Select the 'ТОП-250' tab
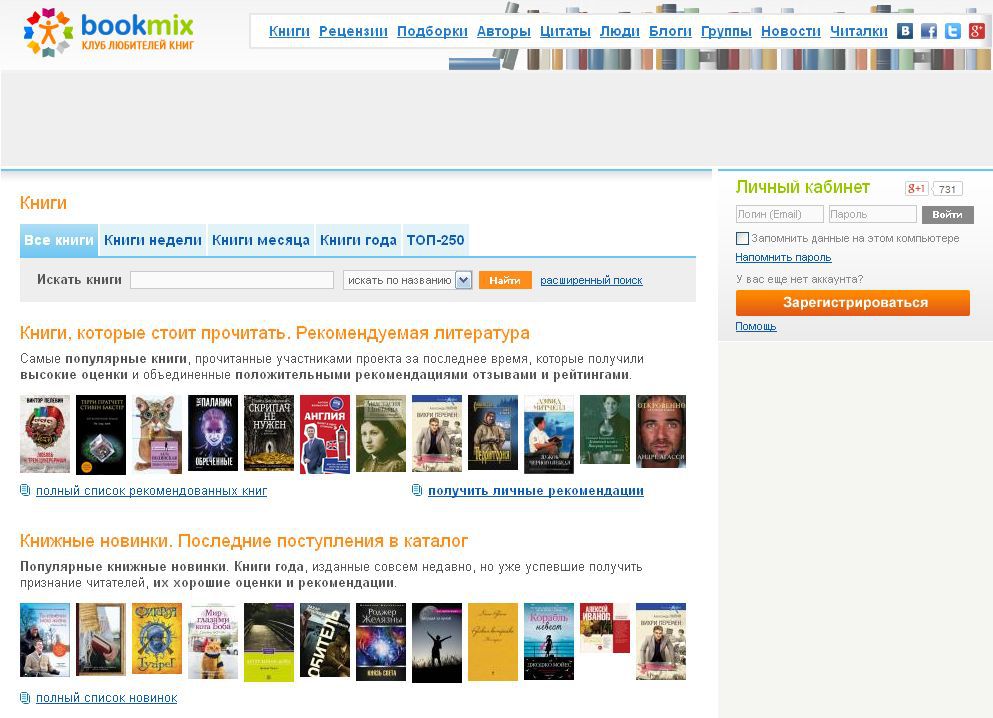The width and height of the screenshot is (993, 718). (435, 240)
